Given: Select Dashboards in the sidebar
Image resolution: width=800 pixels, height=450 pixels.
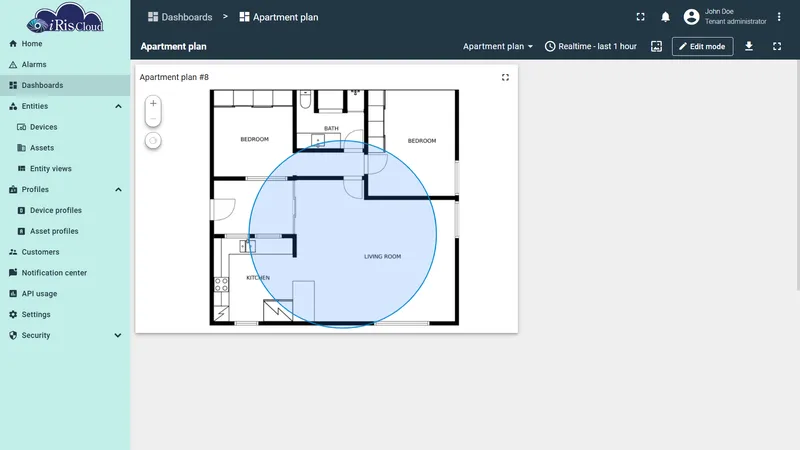Looking at the screenshot, I should tap(65, 85).
